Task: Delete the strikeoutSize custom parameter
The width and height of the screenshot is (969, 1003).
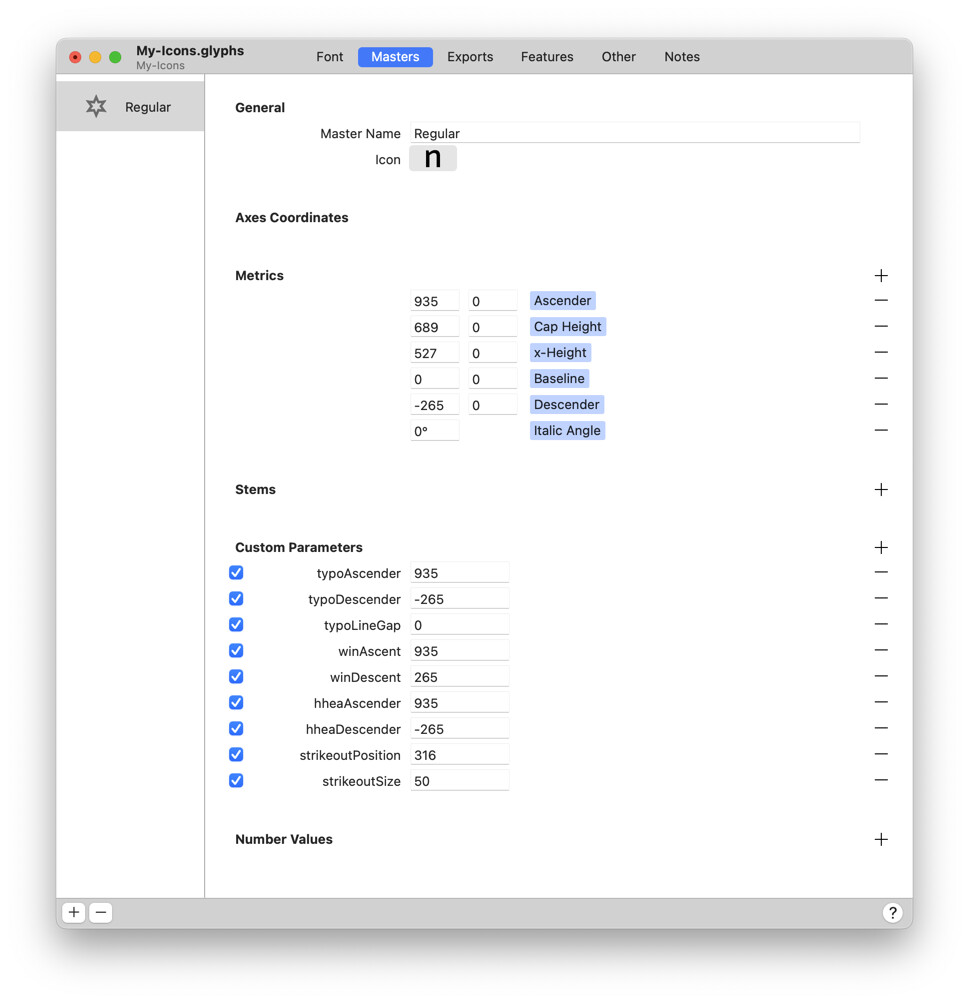Action: [881, 781]
